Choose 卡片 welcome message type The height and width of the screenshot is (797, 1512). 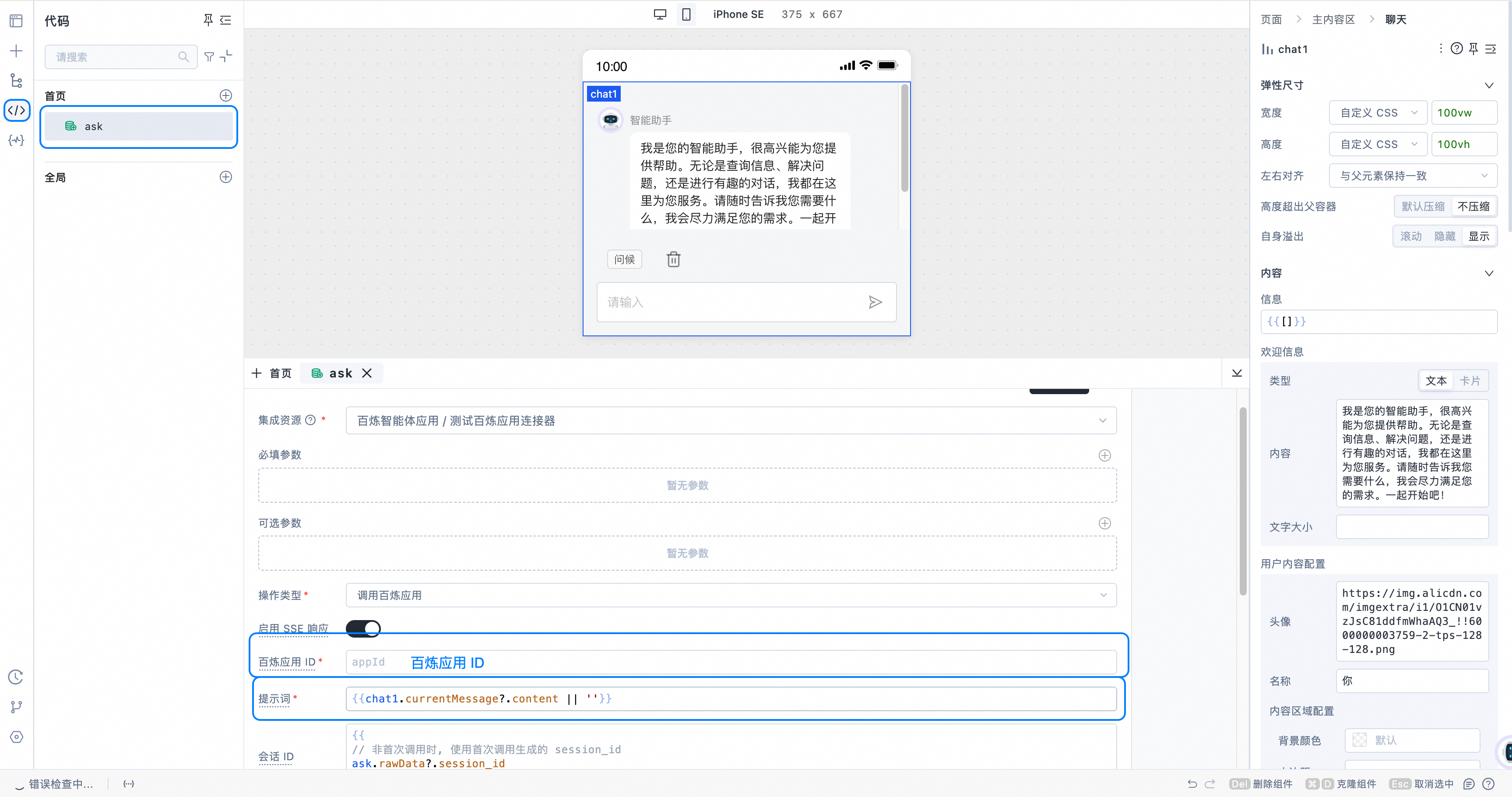(x=1470, y=381)
